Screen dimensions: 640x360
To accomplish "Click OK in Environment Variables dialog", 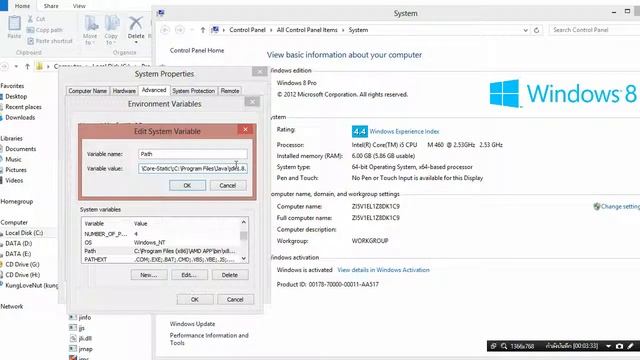I will pos(195,300).
